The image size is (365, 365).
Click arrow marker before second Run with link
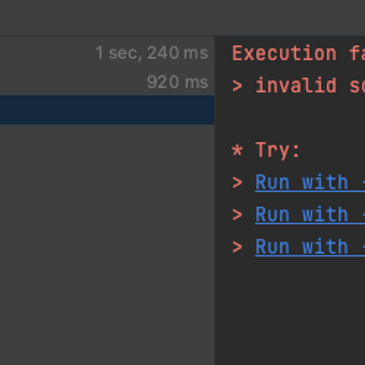(x=237, y=215)
